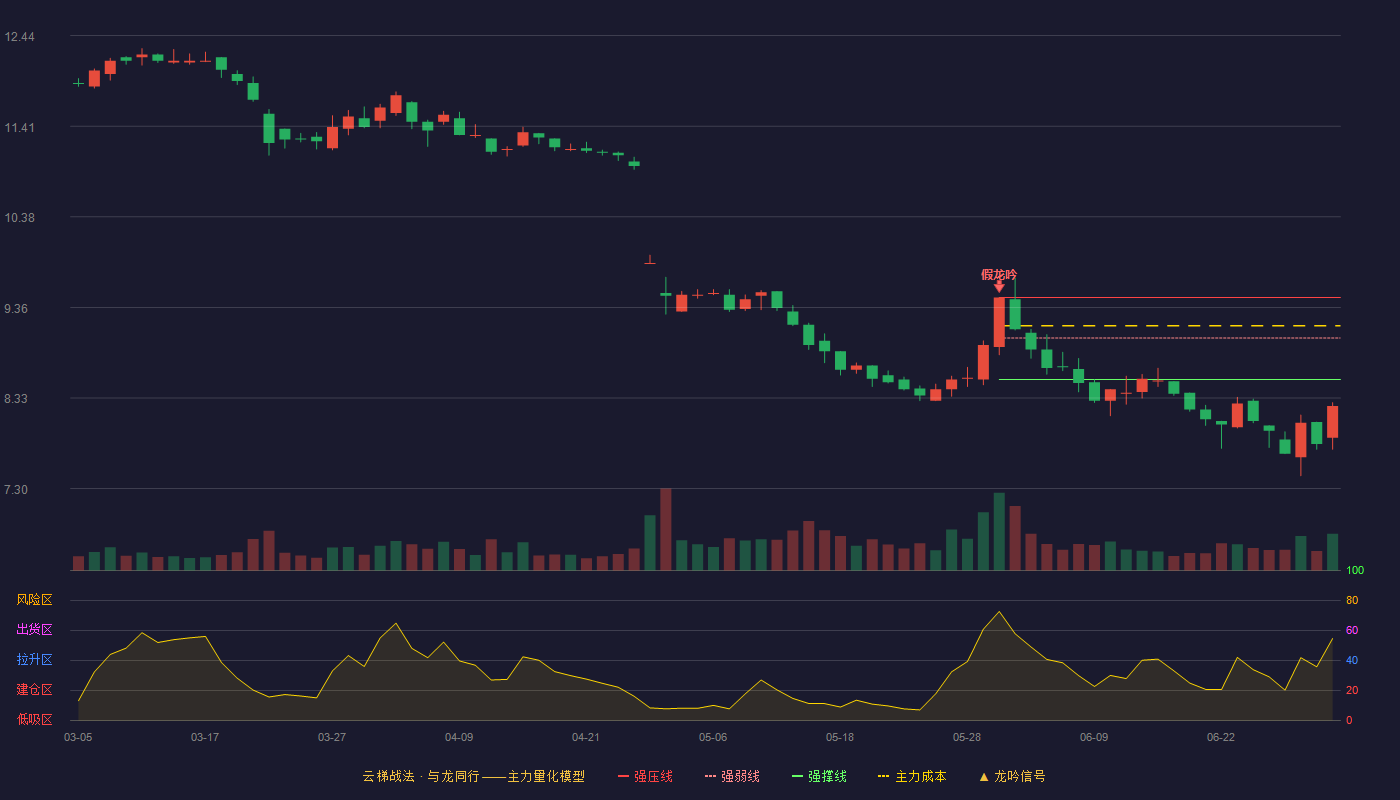This screenshot has width=1400, height=800.
Task: Click the 05-28 date label
Action: pyautogui.click(x=967, y=737)
